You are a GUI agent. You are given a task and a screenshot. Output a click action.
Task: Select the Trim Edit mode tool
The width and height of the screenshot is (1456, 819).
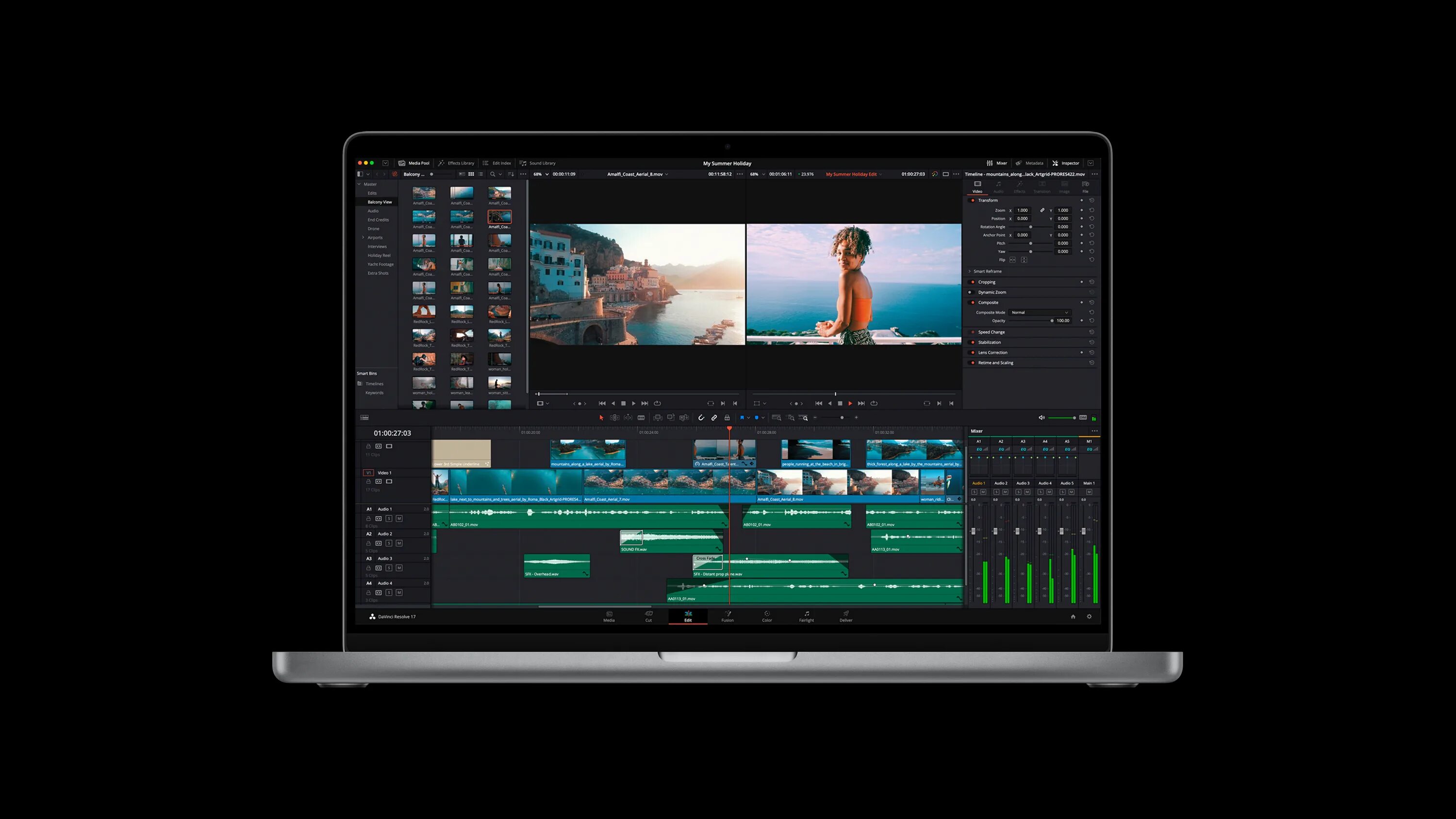tap(614, 418)
